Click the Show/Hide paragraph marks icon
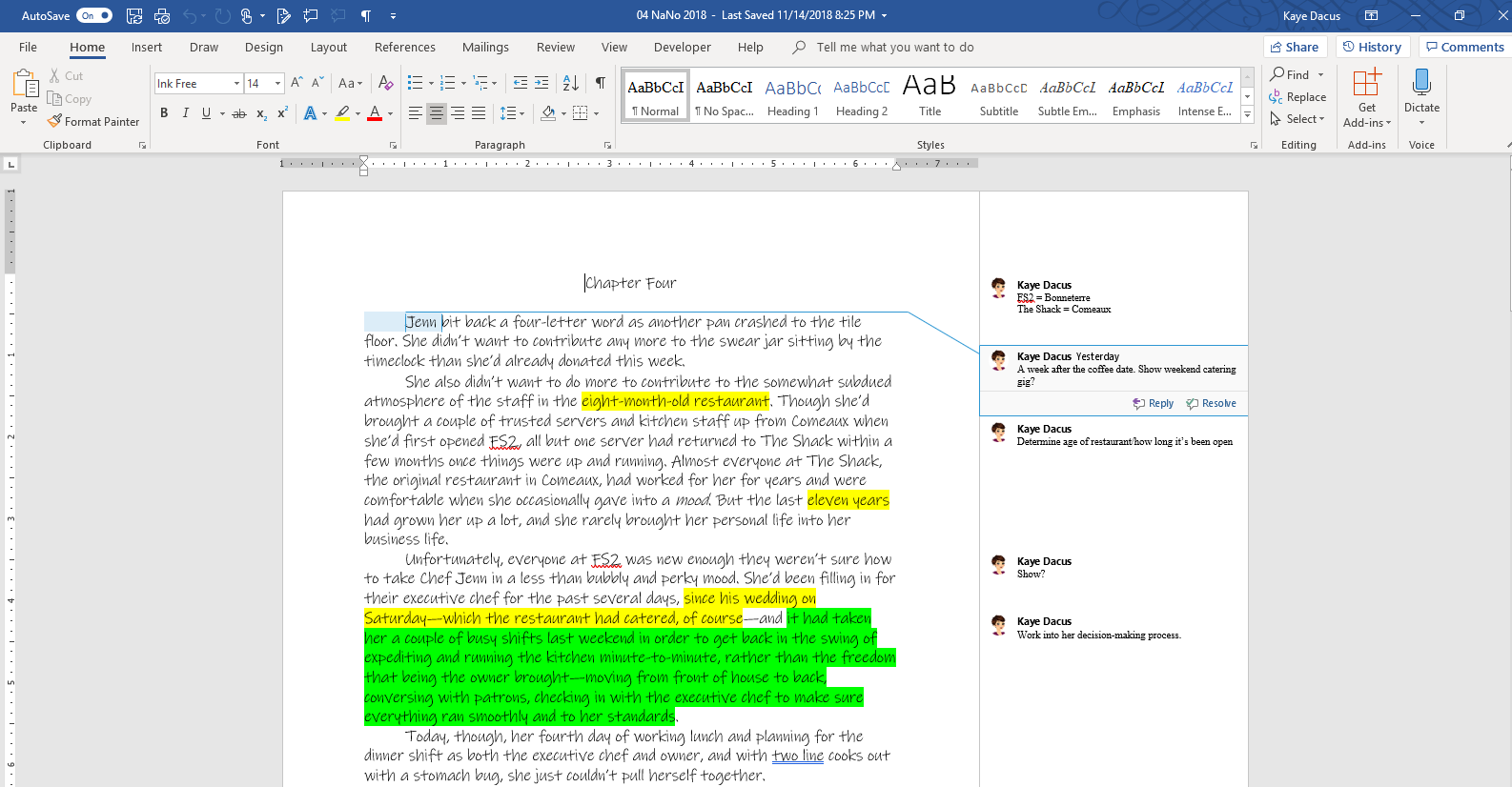This screenshot has height=787, width=1512. coord(600,83)
